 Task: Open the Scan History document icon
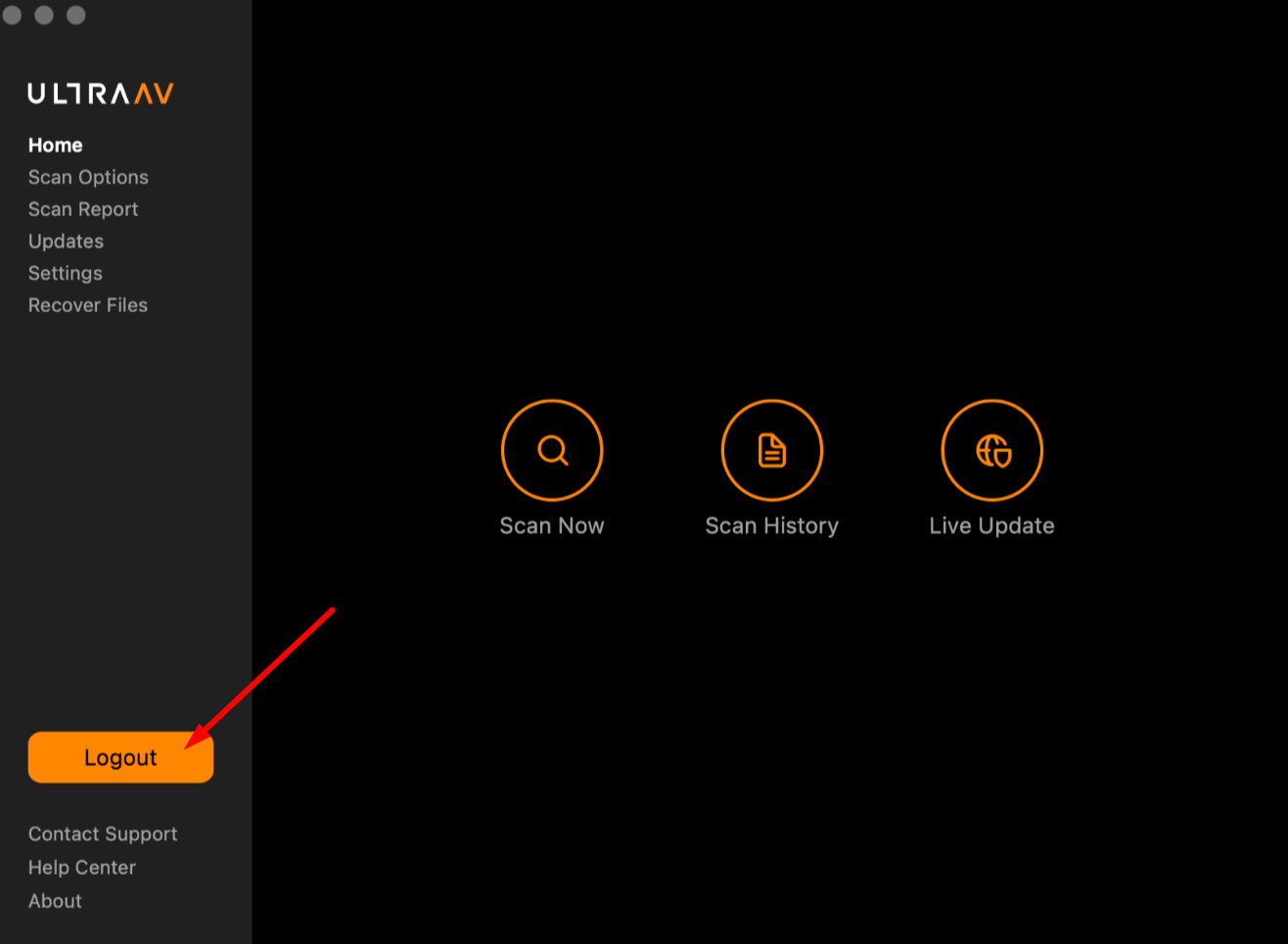[772, 450]
